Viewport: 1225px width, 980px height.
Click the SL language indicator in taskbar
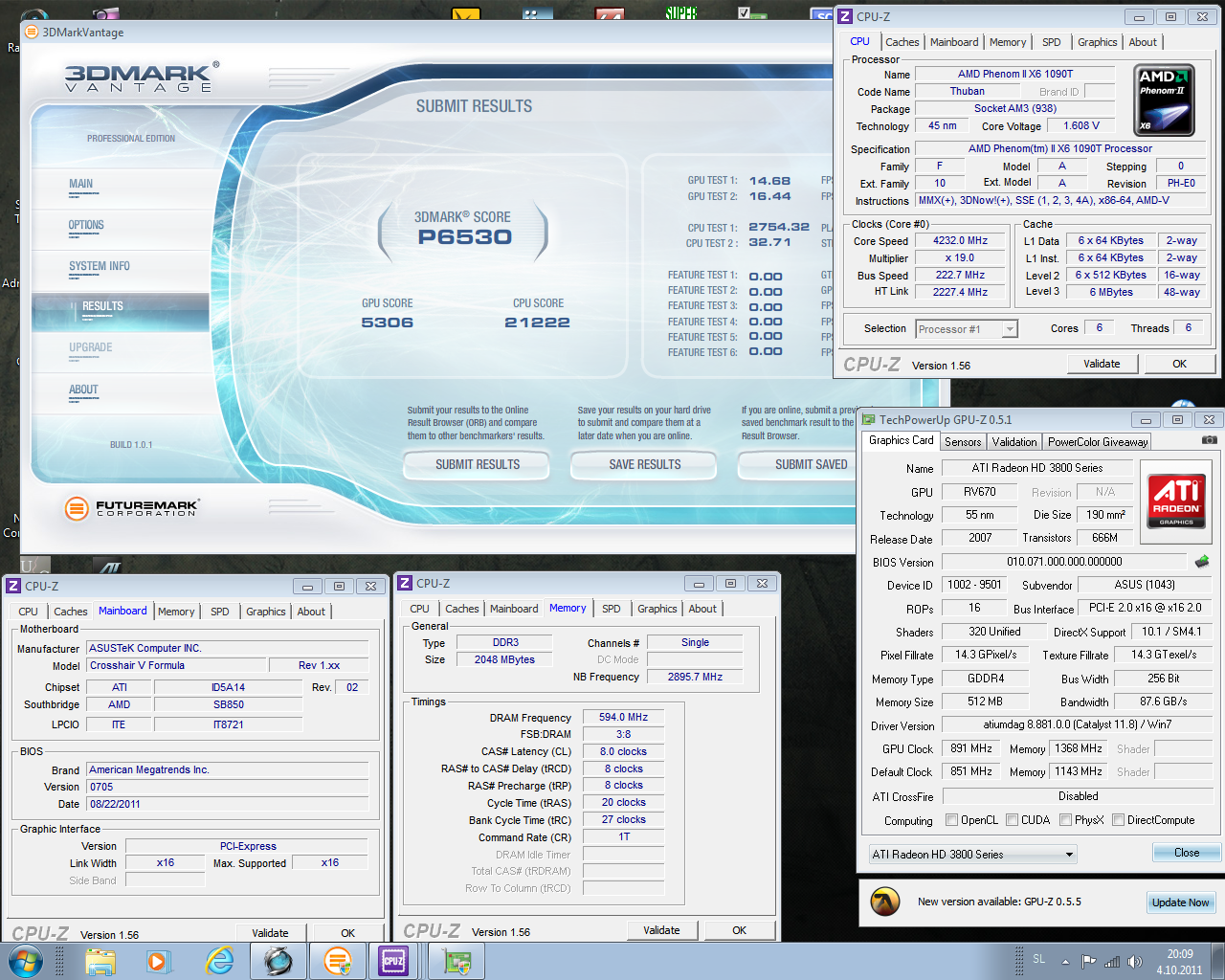1039,959
